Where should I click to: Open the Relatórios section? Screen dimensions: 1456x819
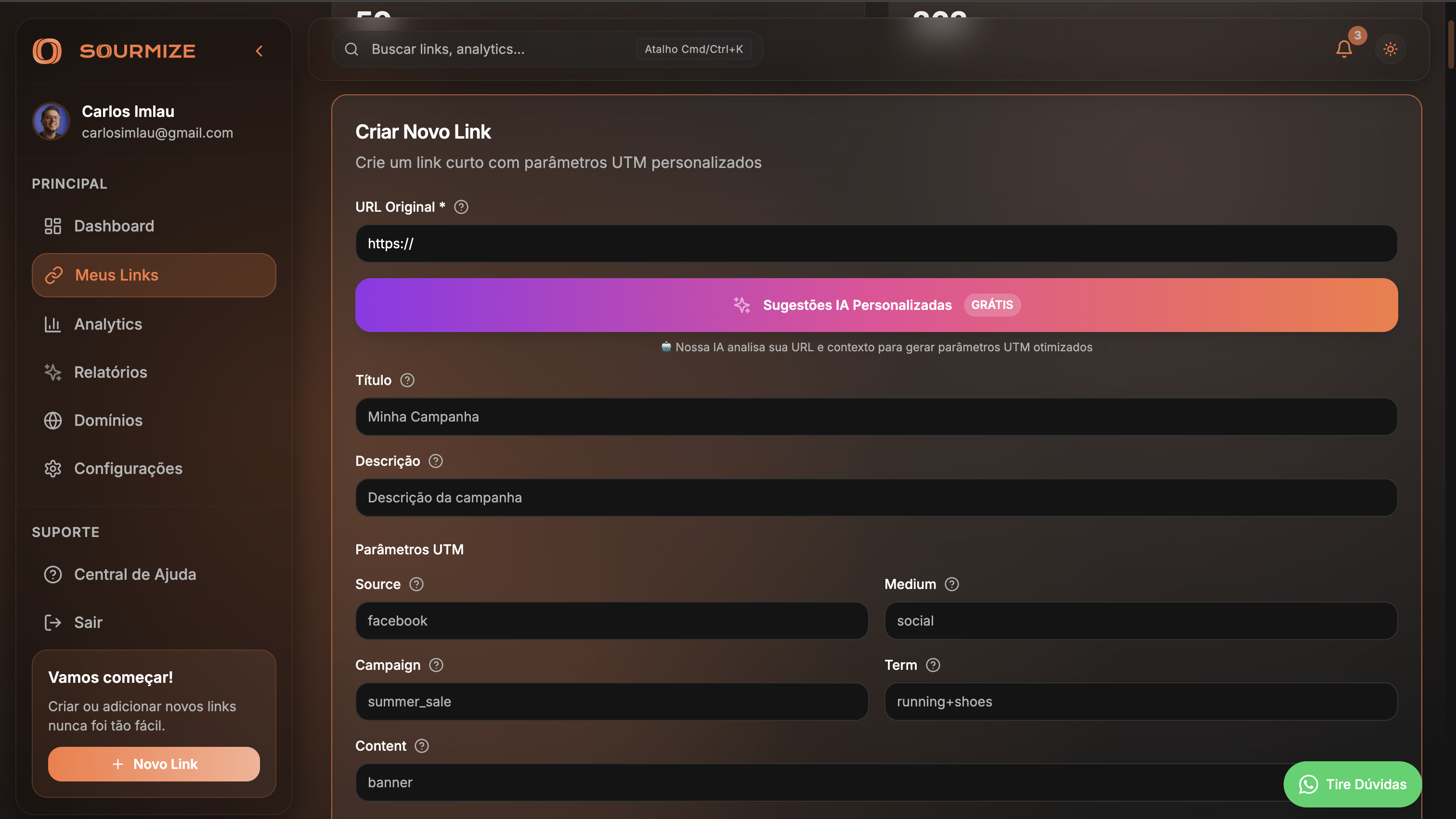(110, 371)
